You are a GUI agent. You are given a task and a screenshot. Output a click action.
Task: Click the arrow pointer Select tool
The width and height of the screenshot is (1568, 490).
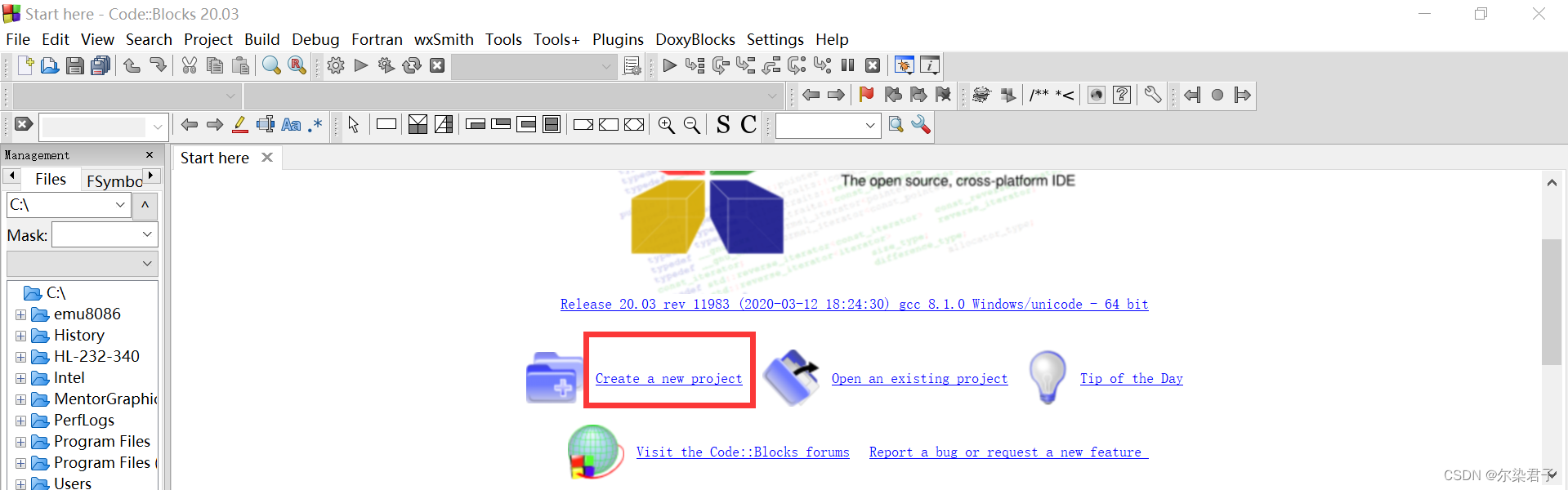[354, 124]
